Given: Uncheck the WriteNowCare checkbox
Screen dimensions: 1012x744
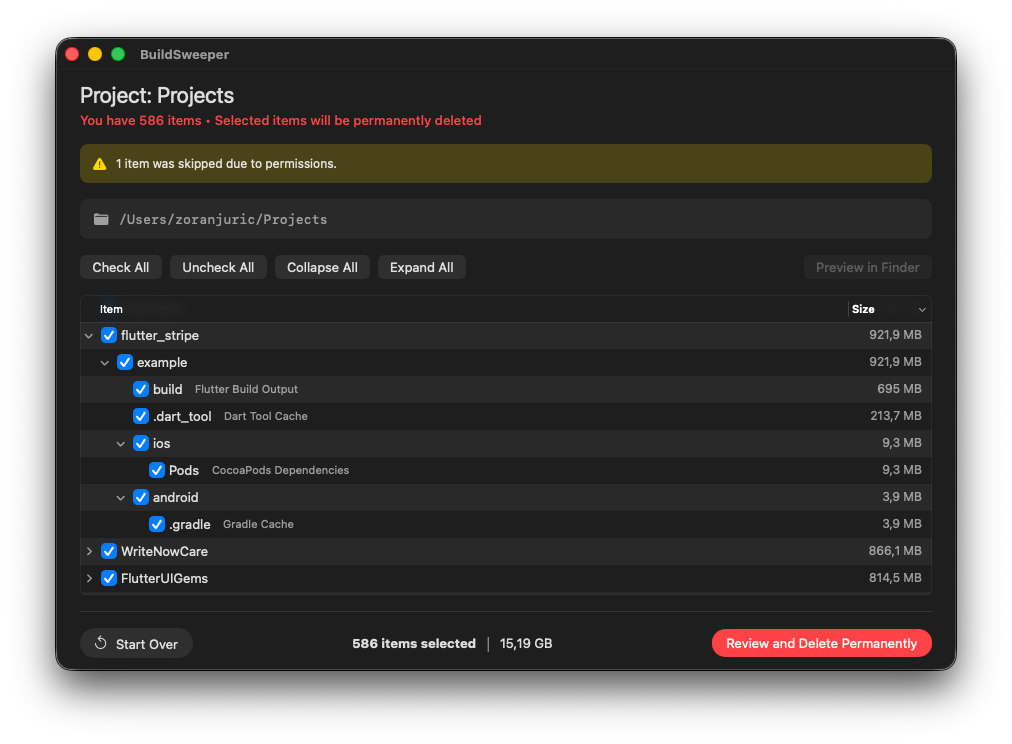Looking at the screenshot, I should [109, 551].
